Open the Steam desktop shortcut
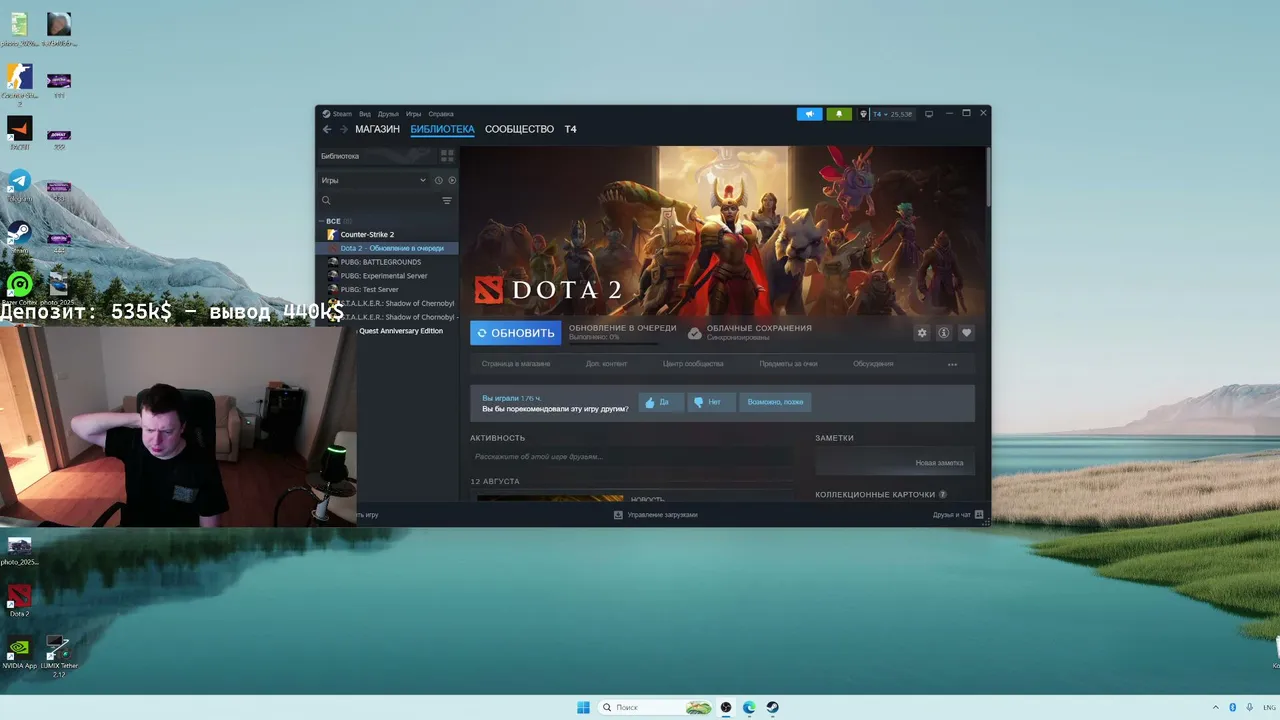This screenshot has width=1280, height=720. (x=19, y=237)
